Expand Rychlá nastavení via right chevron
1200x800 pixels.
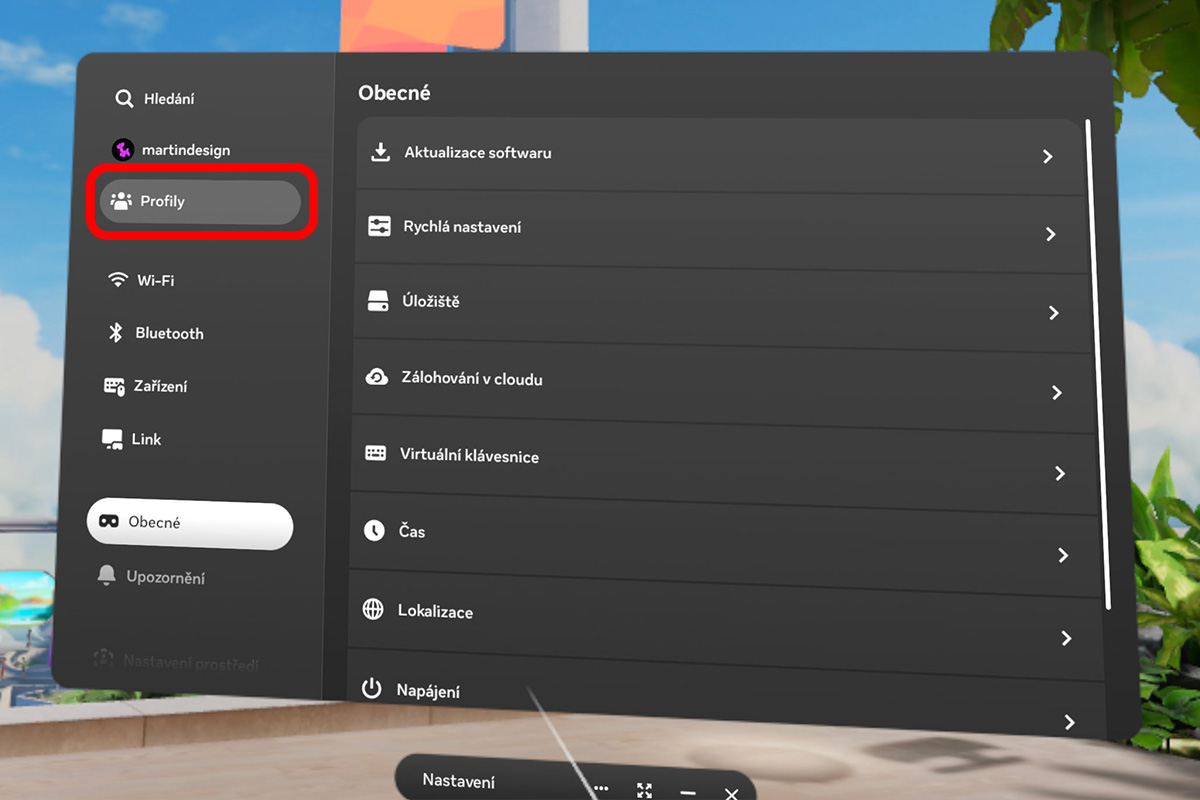[x=1050, y=234]
